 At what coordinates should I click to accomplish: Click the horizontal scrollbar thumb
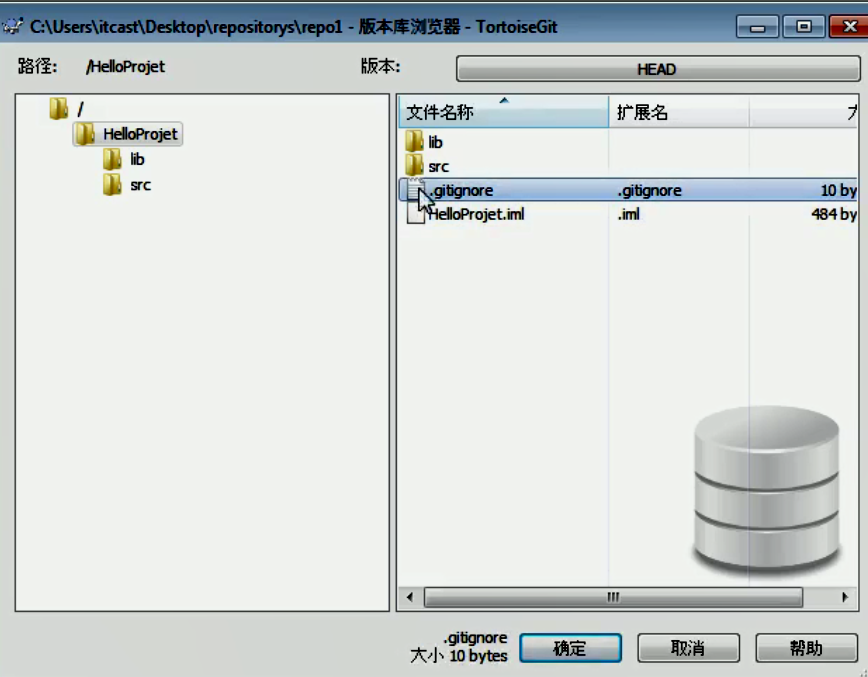(613, 597)
